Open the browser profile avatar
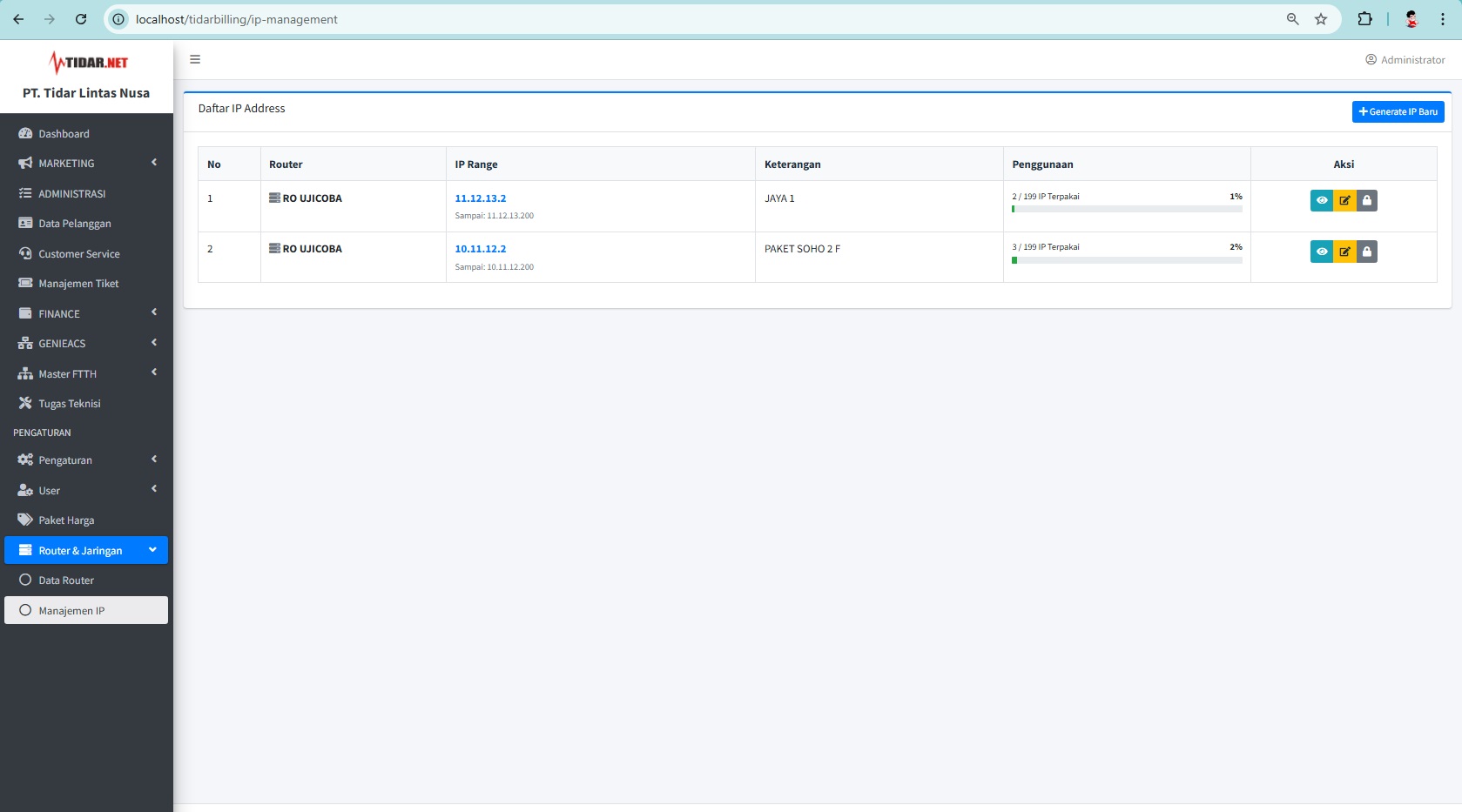This screenshot has height=812, width=1462. point(1411,19)
